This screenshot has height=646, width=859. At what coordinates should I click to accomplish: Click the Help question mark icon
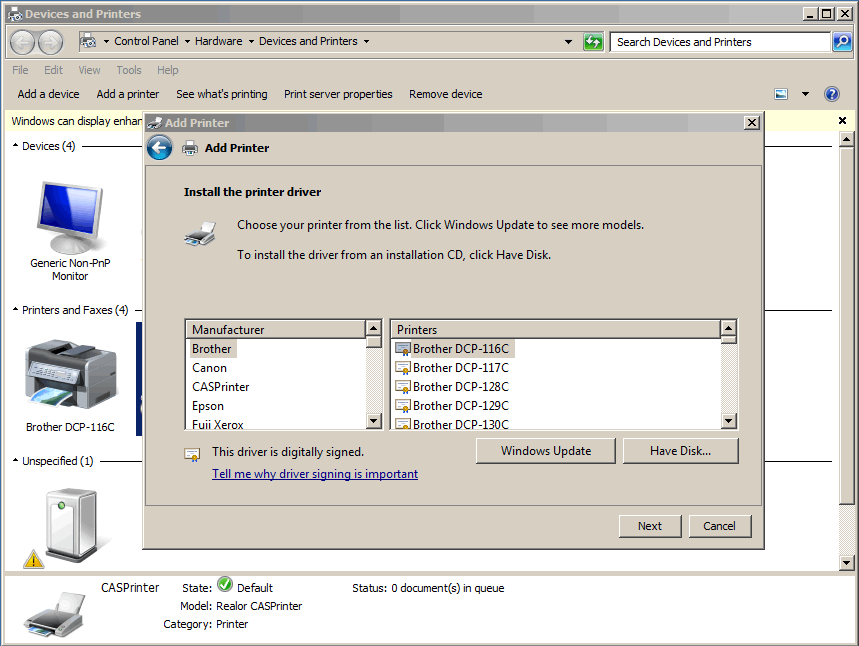(x=831, y=94)
